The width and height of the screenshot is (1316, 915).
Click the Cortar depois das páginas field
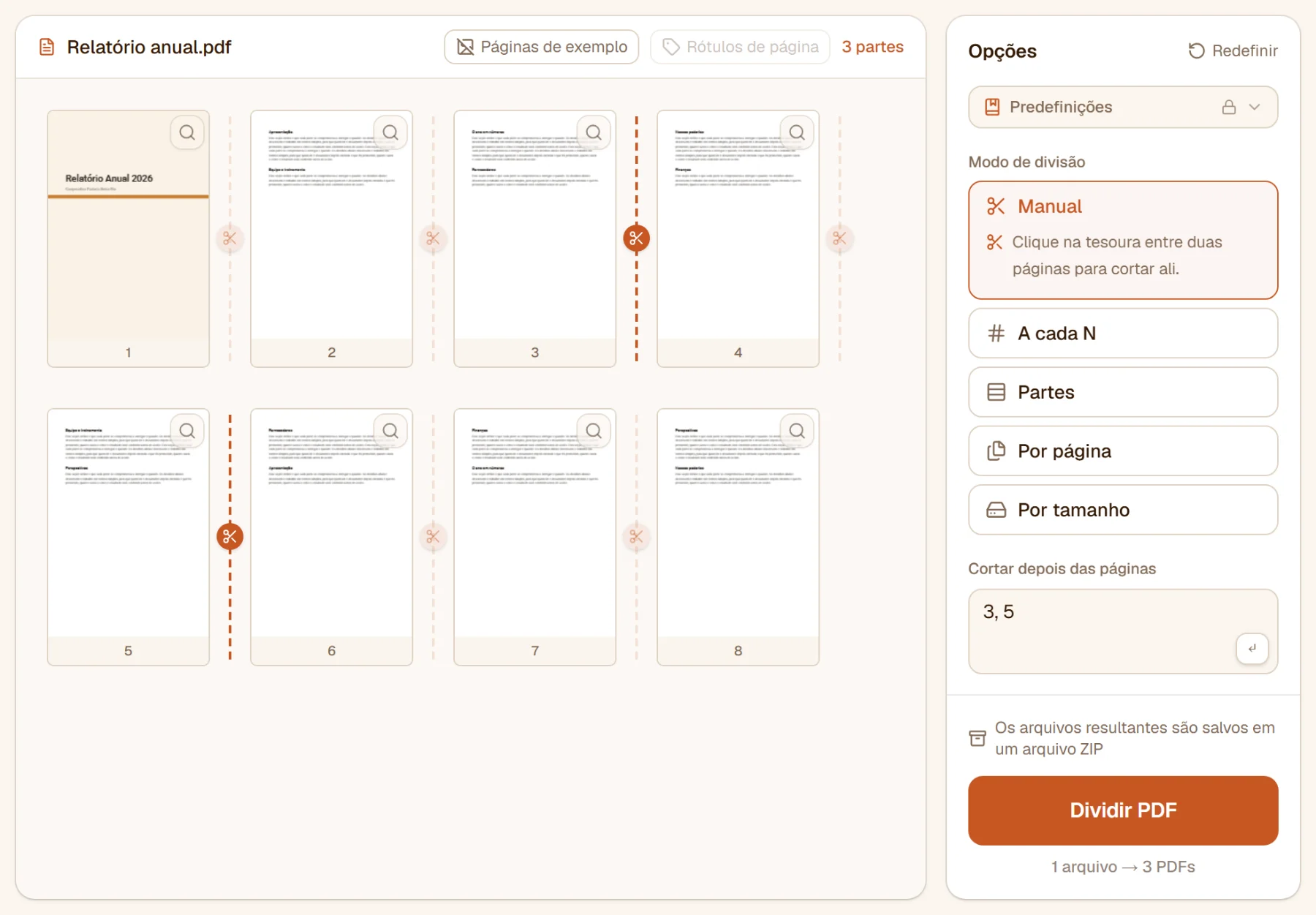point(1123,631)
